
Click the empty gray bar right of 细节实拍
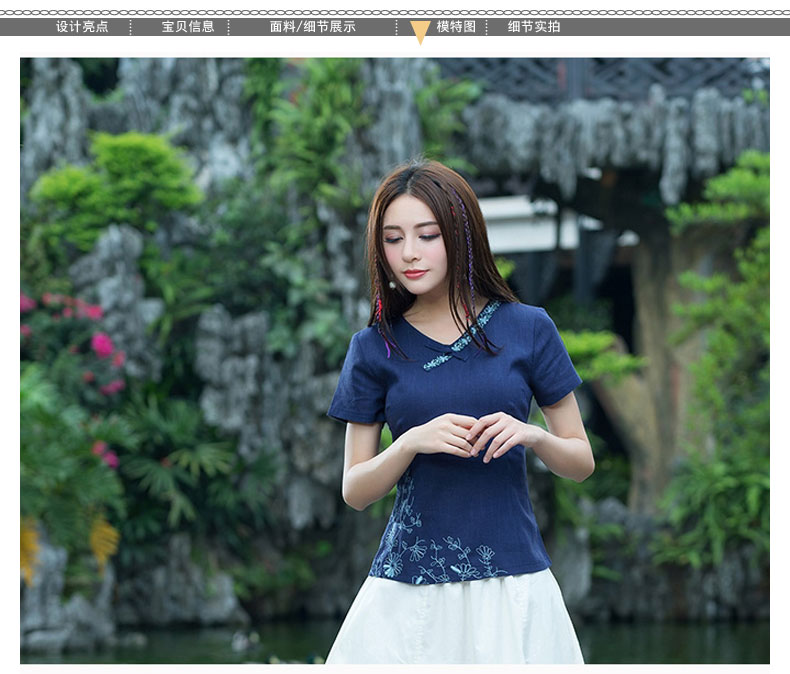pyautogui.click(x=680, y=27)
